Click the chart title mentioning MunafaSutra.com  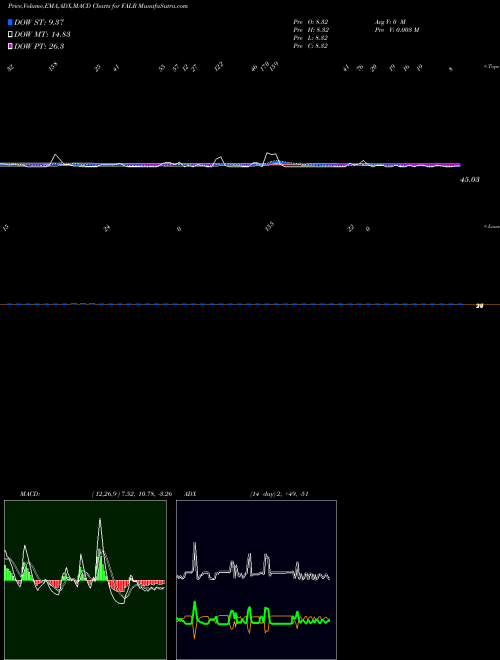click(98, 6)
